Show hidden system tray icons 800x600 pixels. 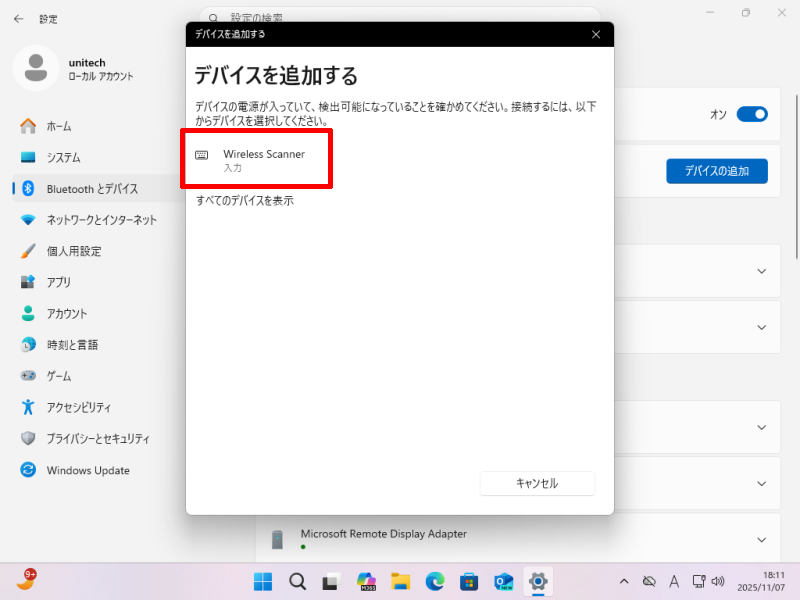[x=624, y=581]
